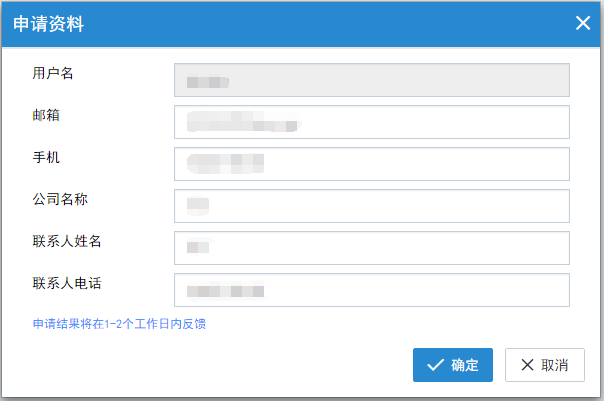The image size is (604, 401).
Task: Focus the 联系人姓名 input field
Action: pyautogui.click(x=371, y=248)
